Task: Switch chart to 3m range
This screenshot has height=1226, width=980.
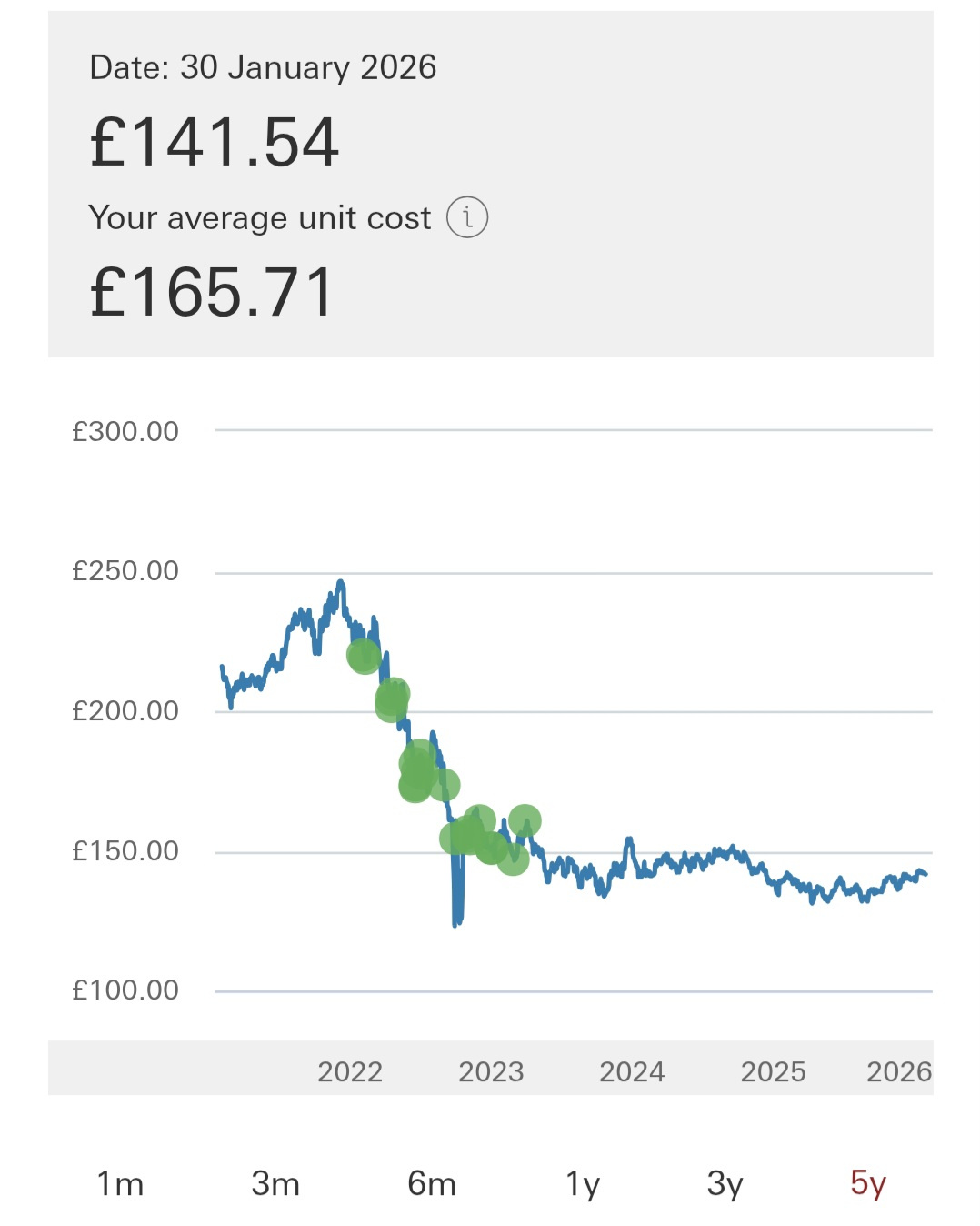Action: pyautogui.click(x=275, y=1183)
